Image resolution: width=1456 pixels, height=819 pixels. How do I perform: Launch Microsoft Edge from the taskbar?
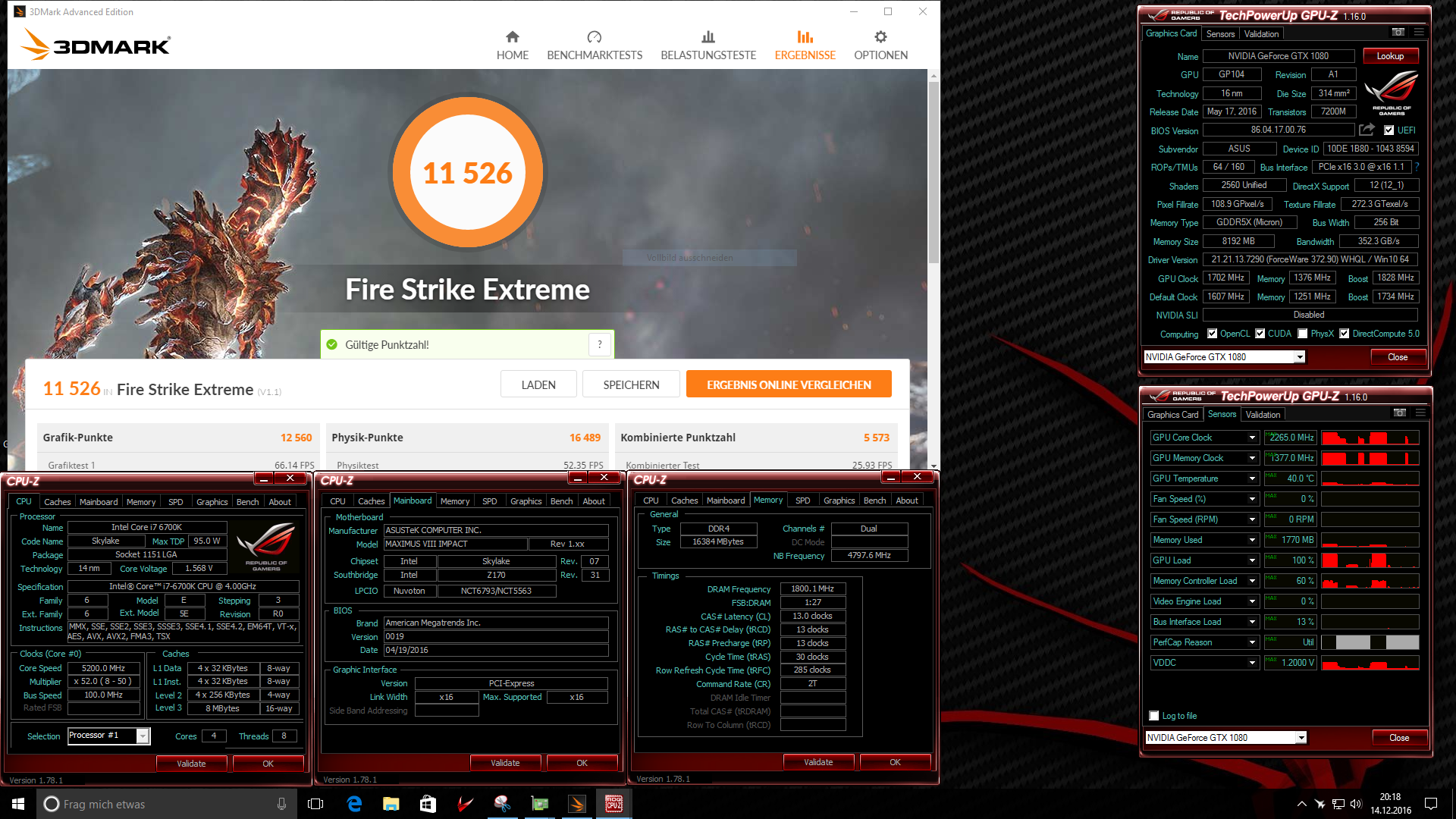click(x=354, y=804)
